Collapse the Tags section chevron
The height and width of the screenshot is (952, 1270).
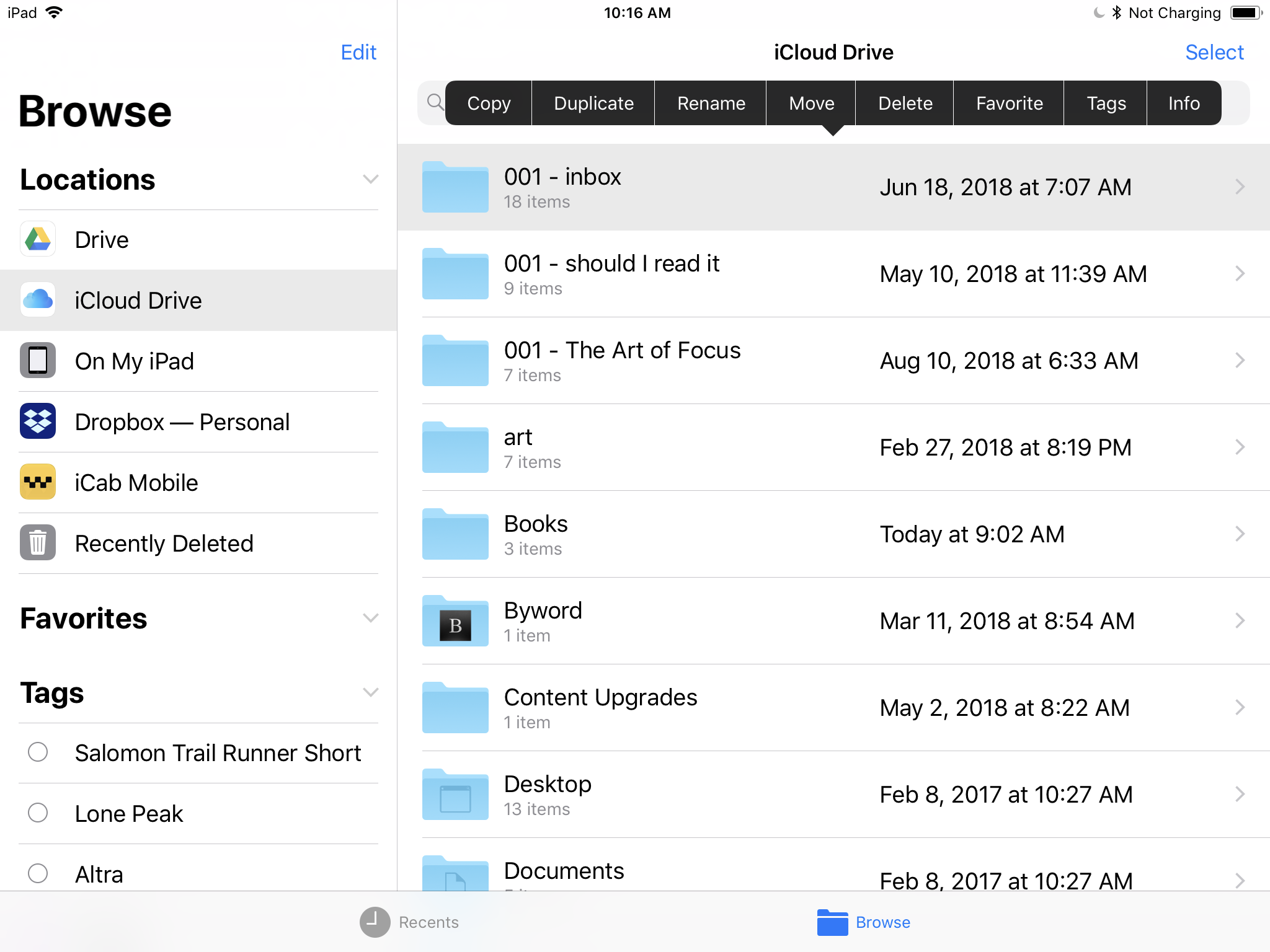click(370, 693)
